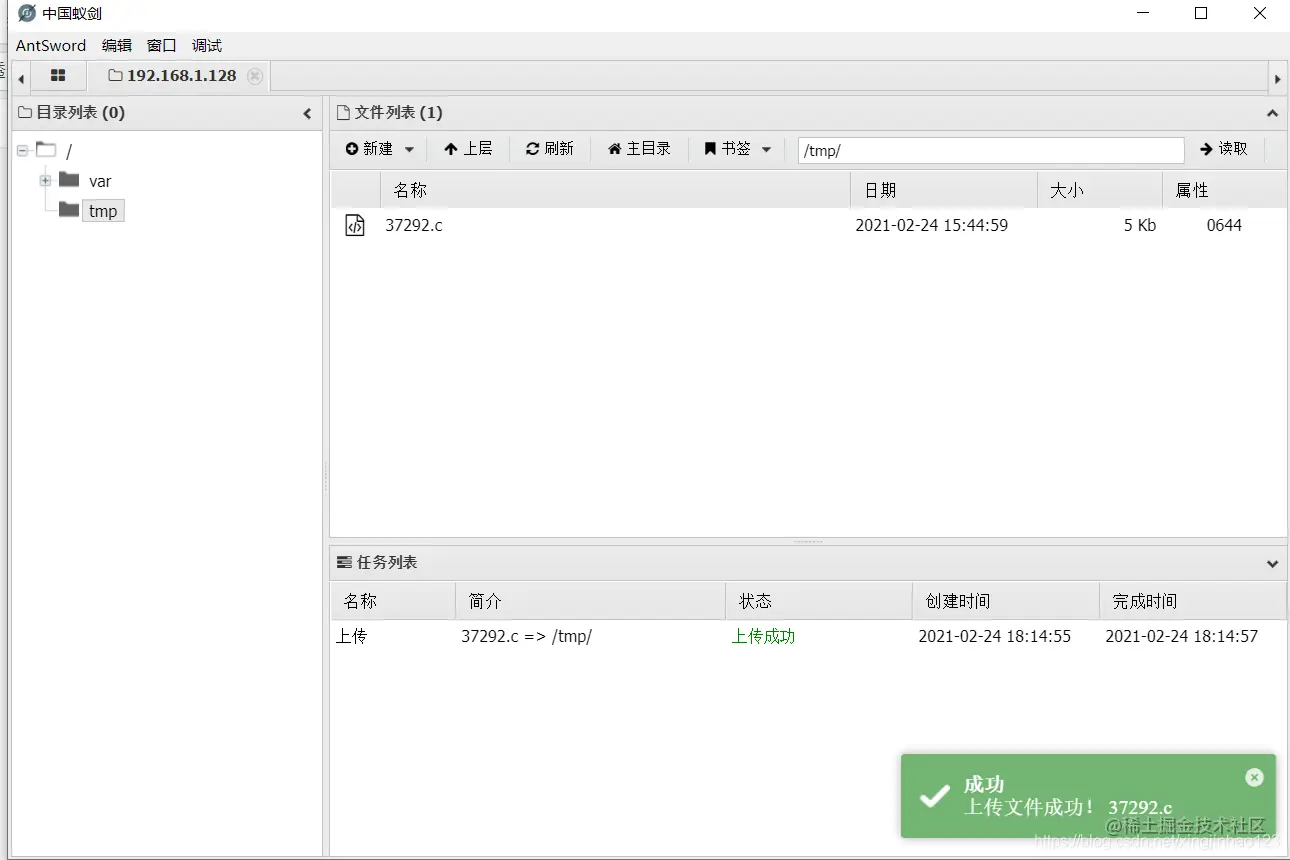Sort files by 日期 column
Image resolution: width=1290 pixels, height=860 pixels.
click(x=944, y=190)
